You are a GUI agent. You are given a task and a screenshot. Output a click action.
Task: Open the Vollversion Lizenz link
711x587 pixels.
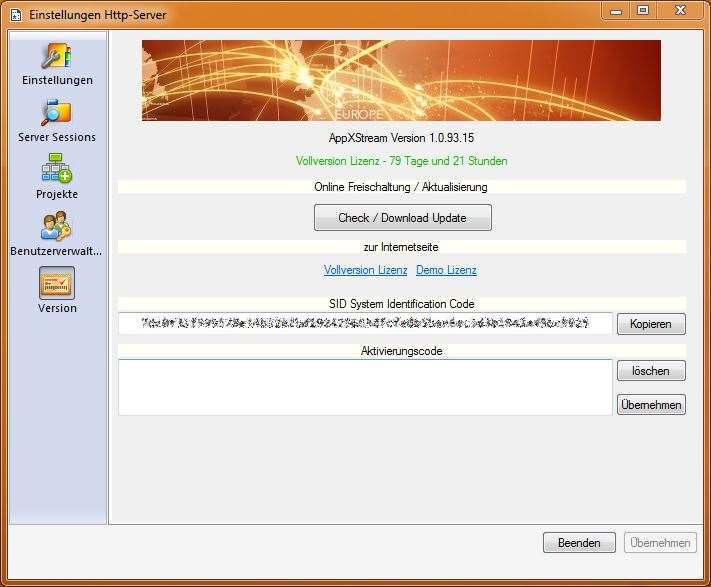365,270
